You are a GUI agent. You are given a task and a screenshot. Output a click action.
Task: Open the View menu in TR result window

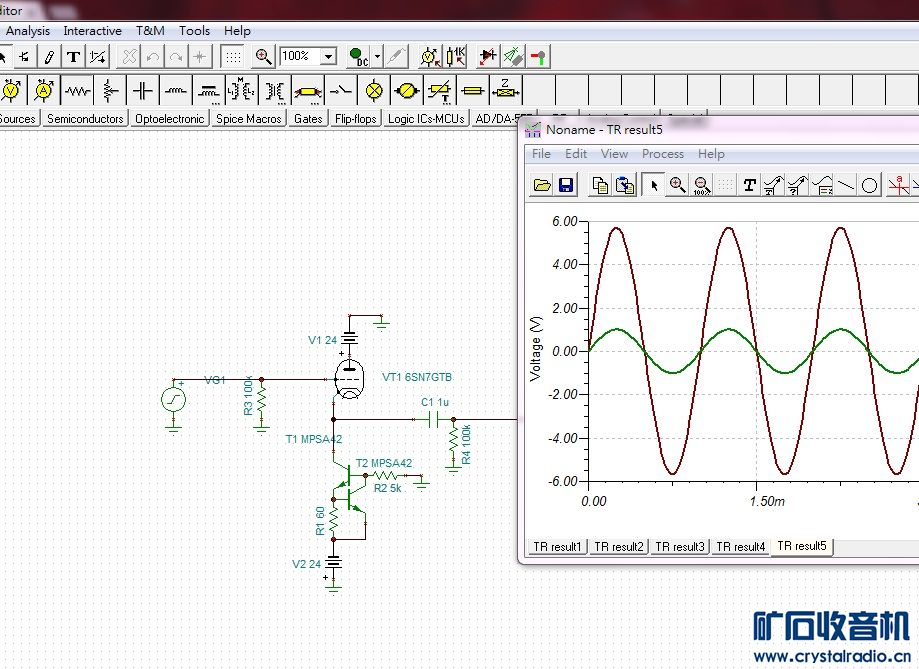point(614,154)
